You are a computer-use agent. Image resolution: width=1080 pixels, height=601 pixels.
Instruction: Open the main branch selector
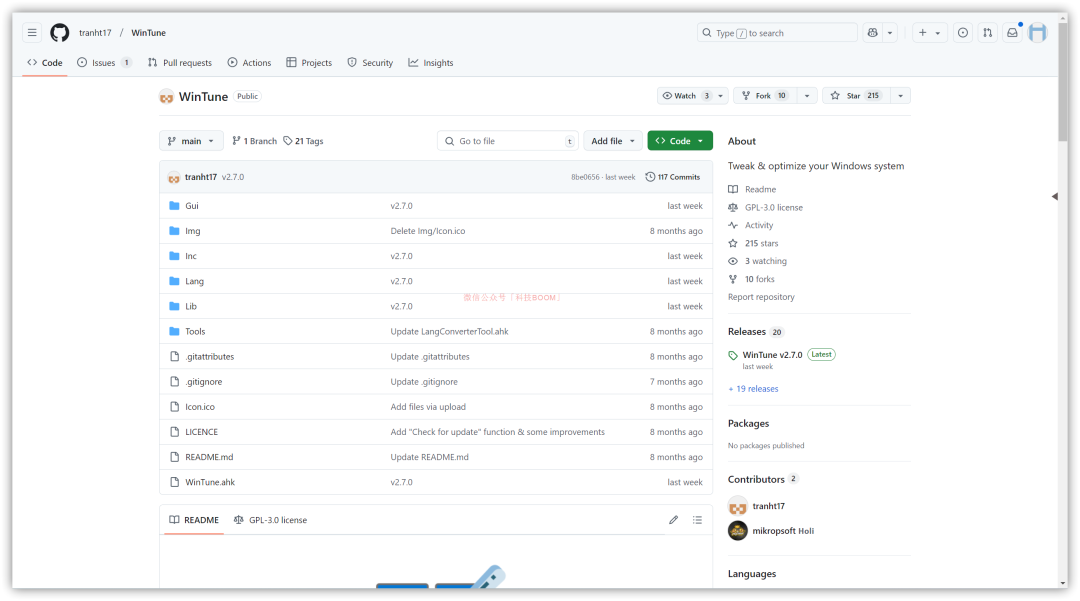(191, 140)
